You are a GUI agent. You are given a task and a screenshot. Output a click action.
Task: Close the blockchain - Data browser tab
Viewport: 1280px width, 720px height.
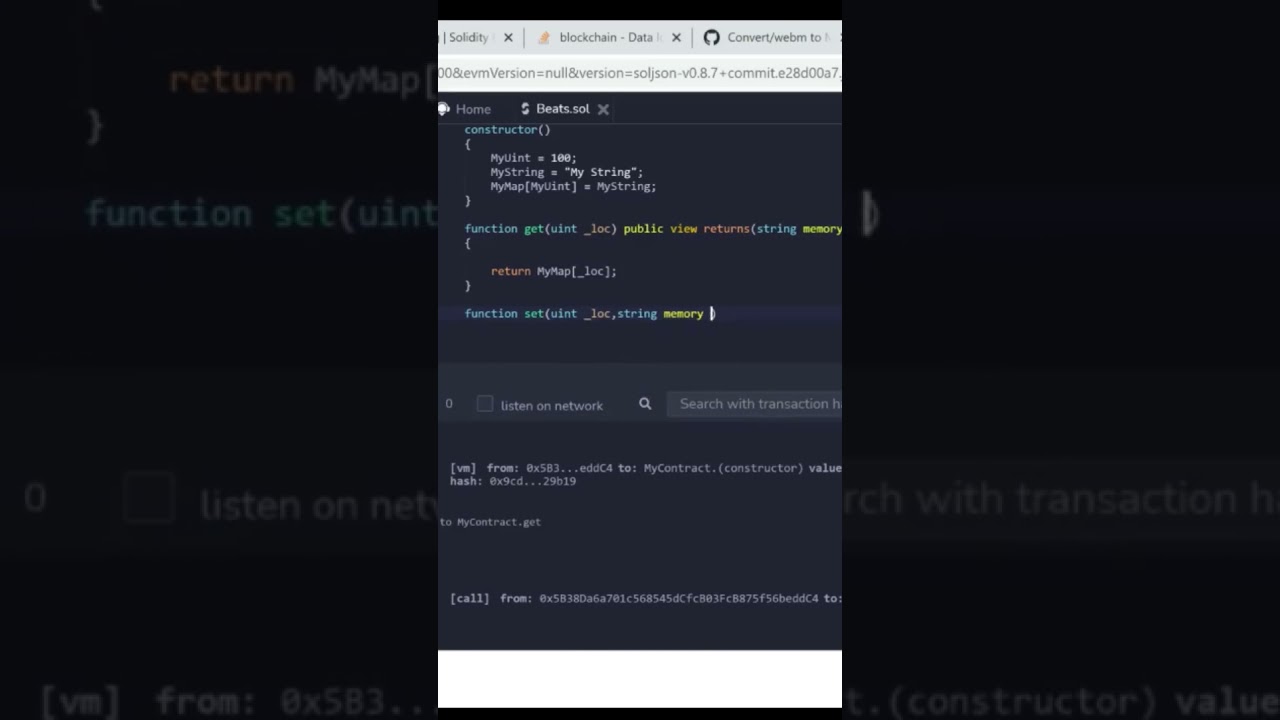(x=676, y=38)
